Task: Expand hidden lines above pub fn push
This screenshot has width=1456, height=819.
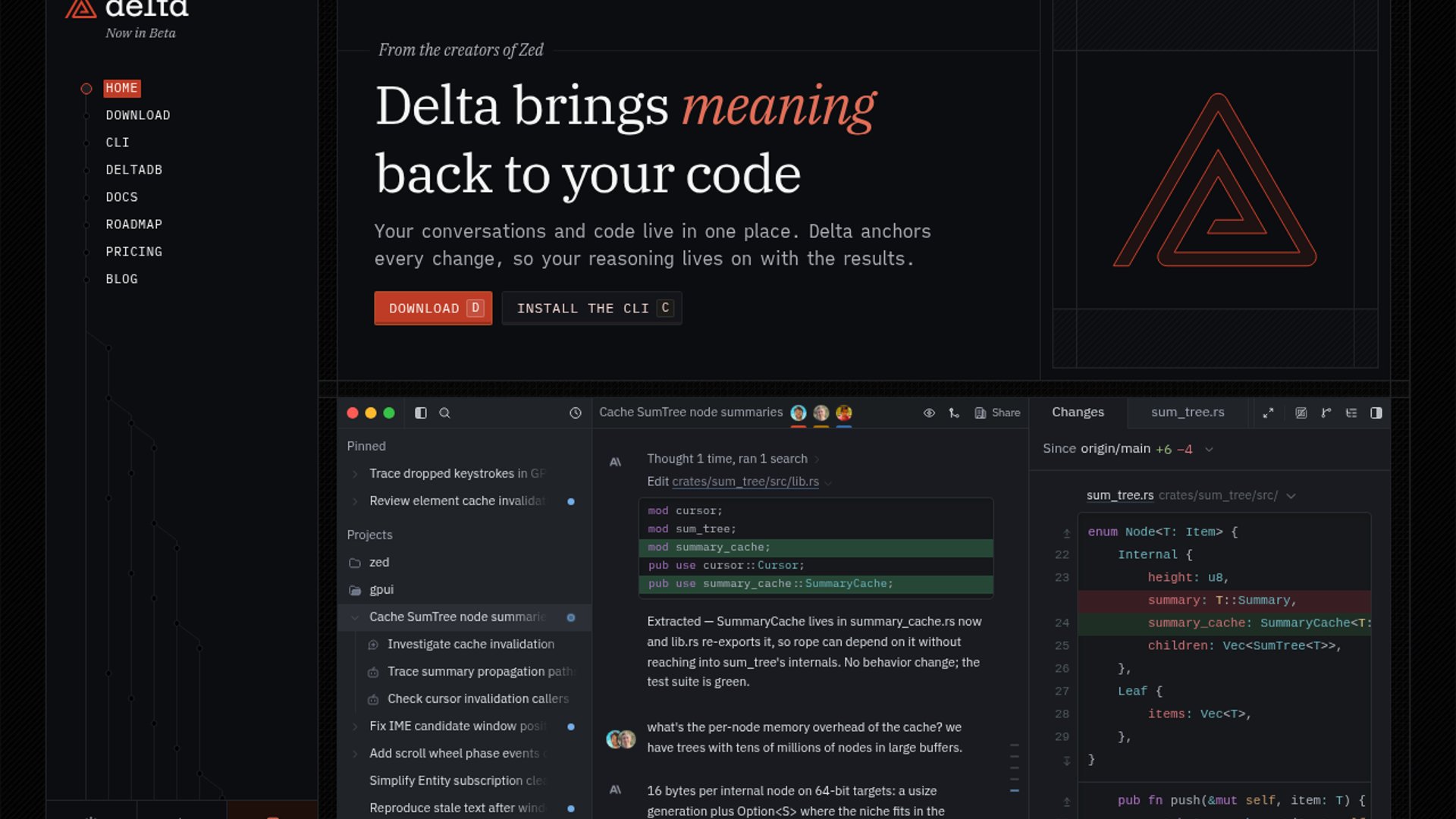Action: (x=1067, y=801)
